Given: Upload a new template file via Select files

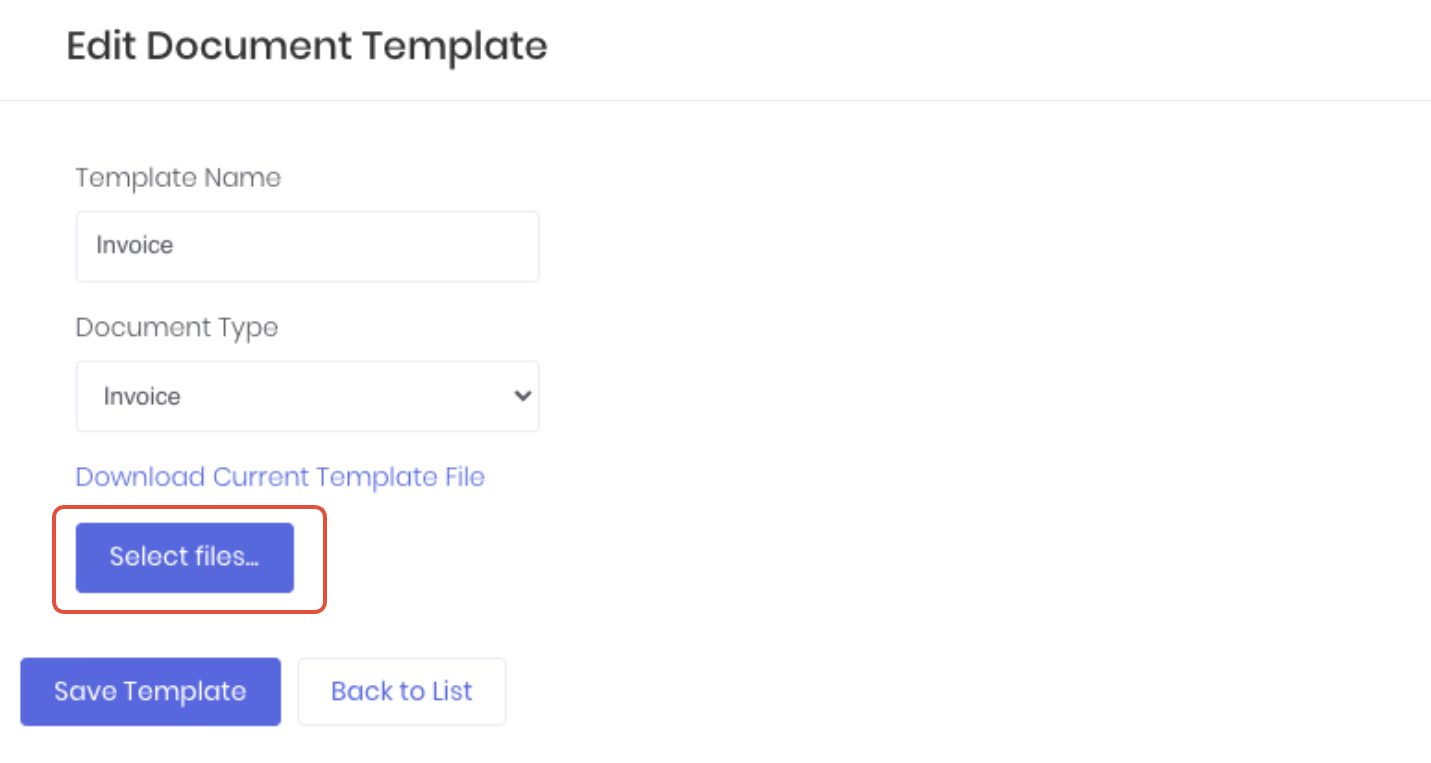Looking at the screenshot, I should click(185, 557).
